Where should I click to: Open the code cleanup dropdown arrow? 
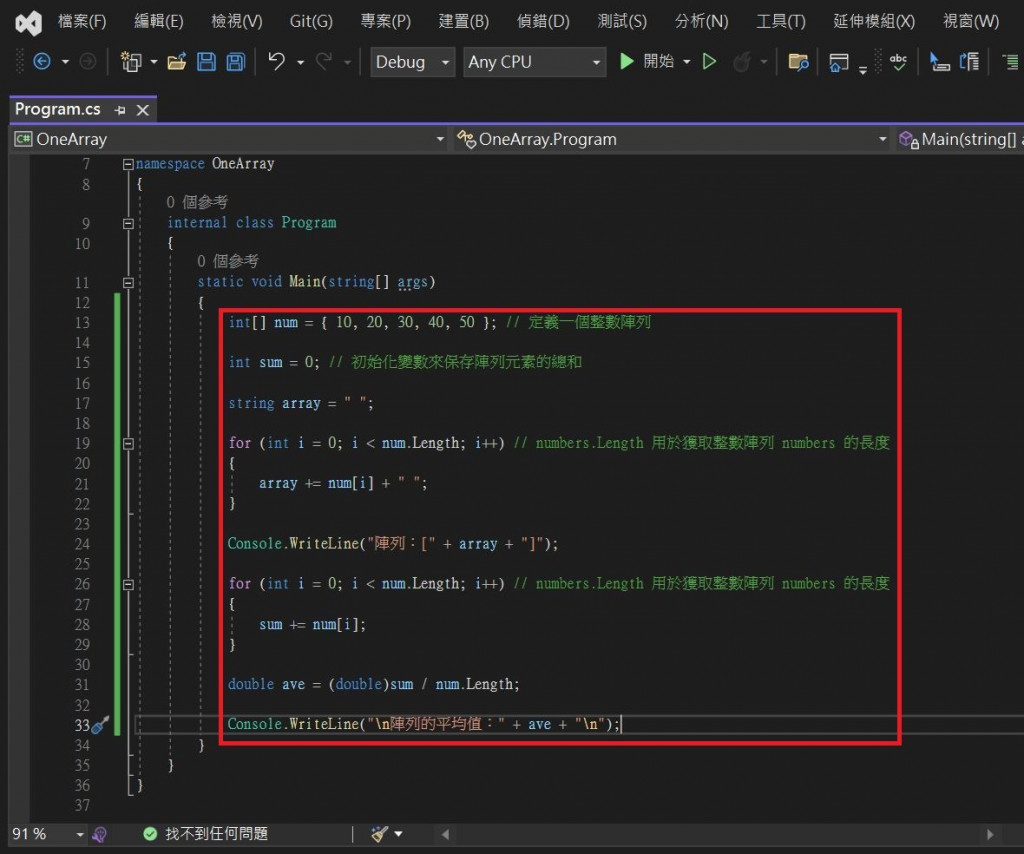click(x=398, y=834)
